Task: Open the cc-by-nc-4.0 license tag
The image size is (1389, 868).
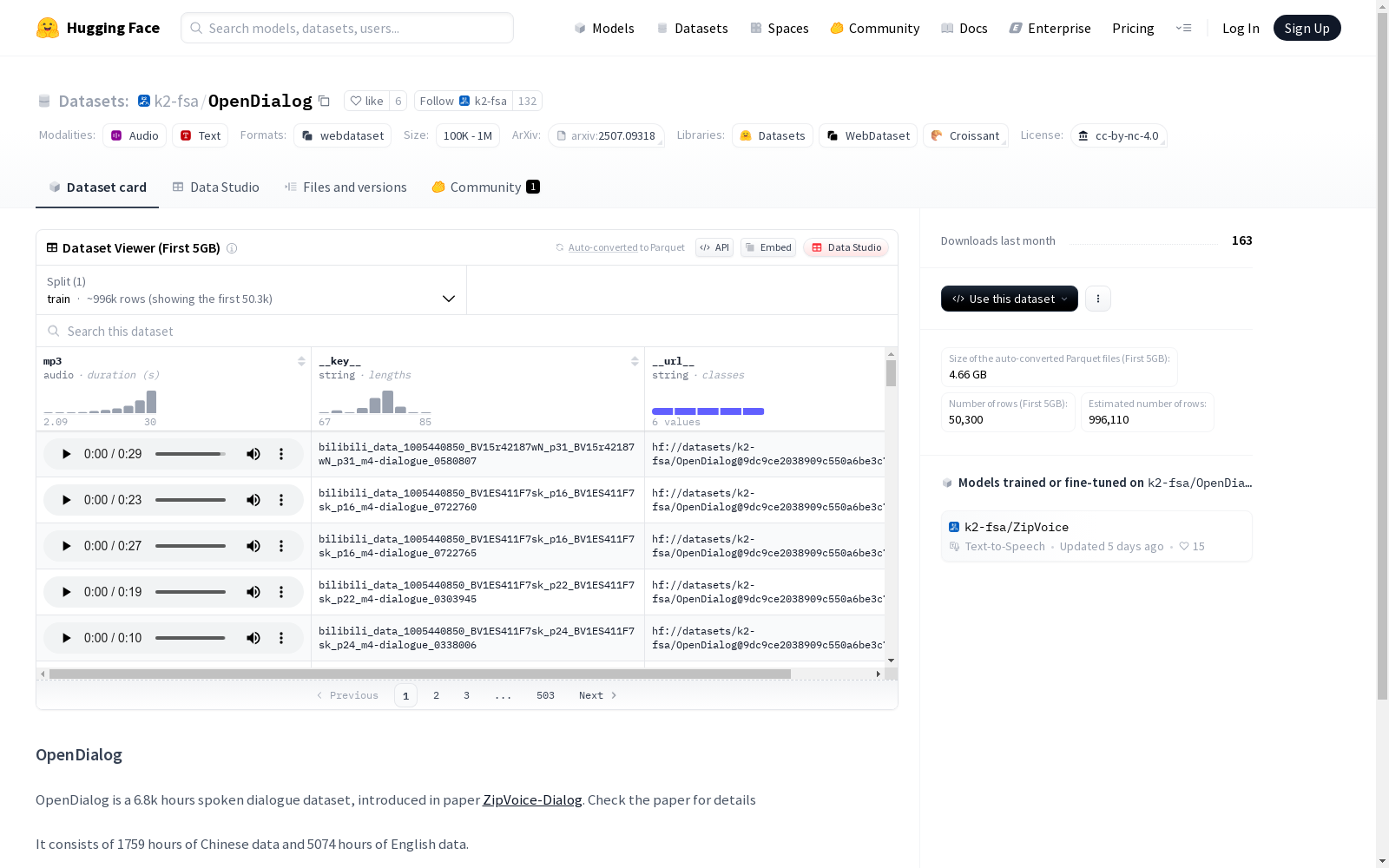Action: pyautogui.click(x=1118, y=135)
